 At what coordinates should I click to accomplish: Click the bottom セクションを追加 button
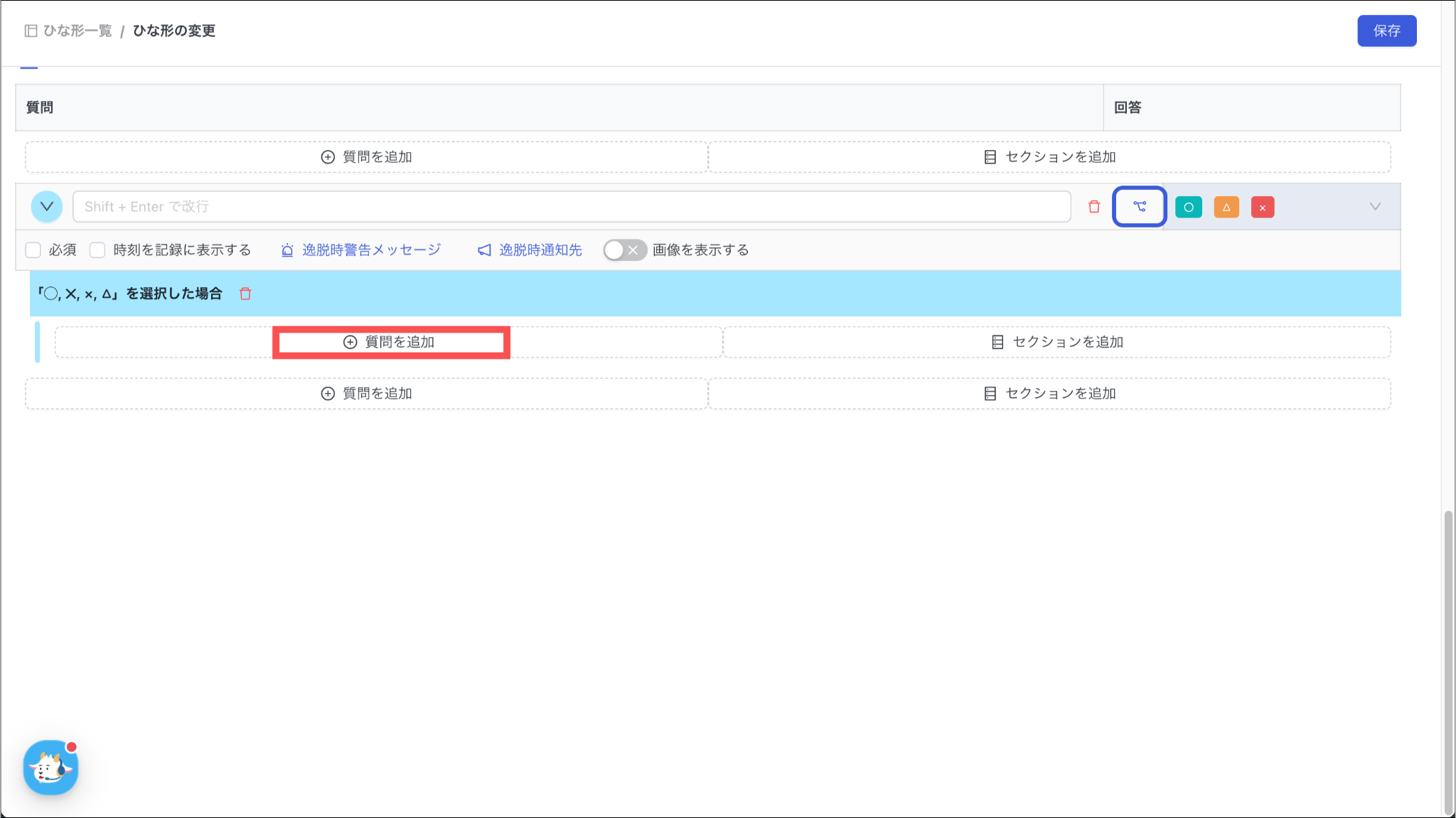tap(1049, 394)
